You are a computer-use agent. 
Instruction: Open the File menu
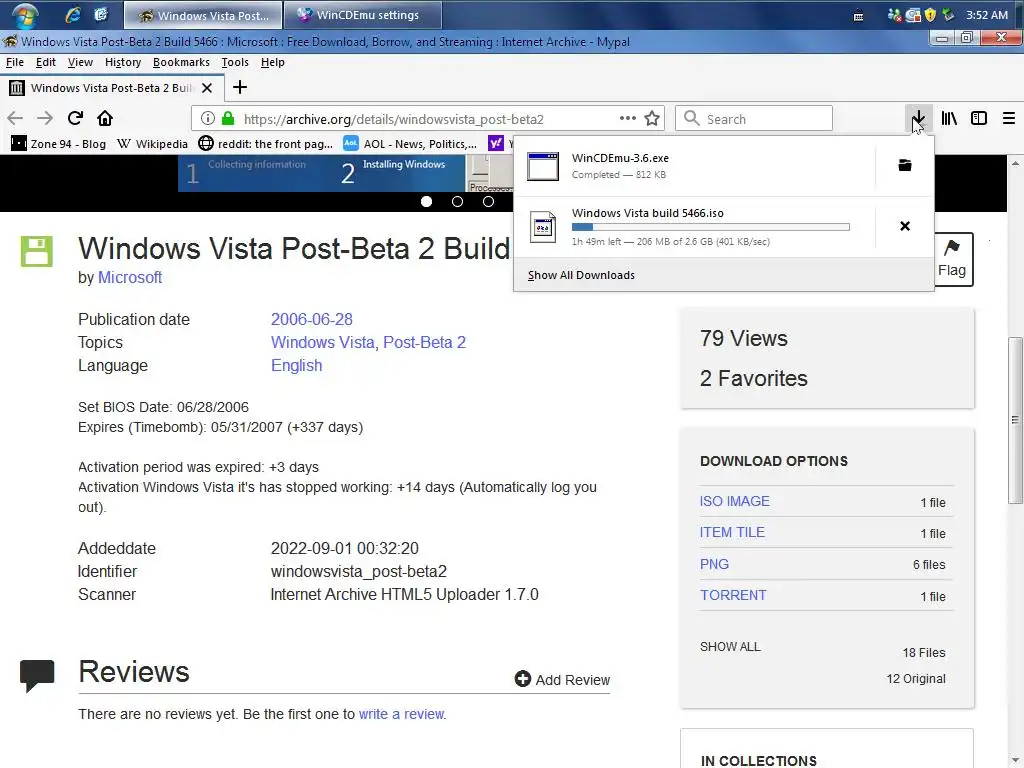tap(14, 62)
